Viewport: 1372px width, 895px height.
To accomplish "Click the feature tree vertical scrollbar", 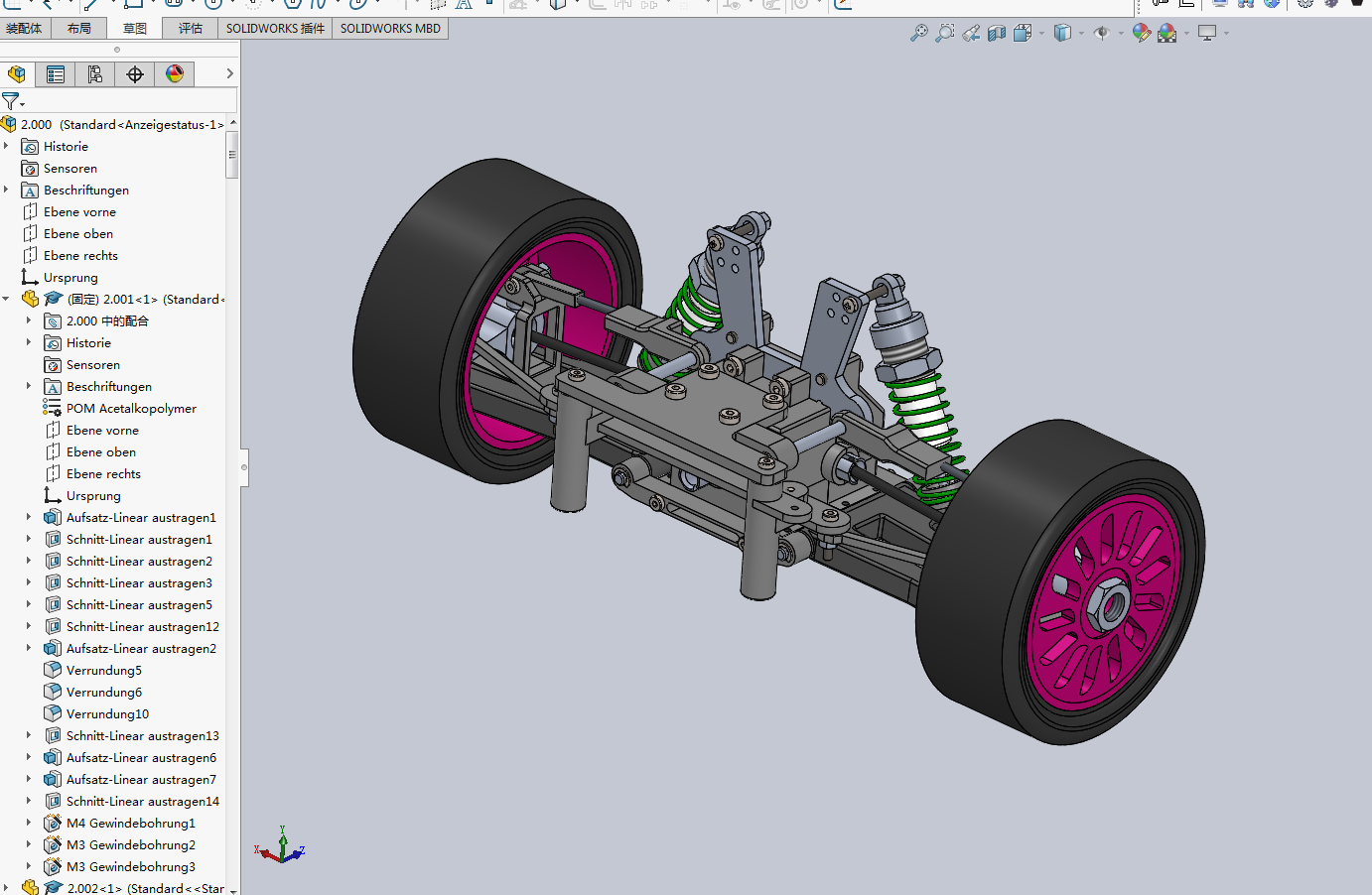I will [x=232, y=154].
